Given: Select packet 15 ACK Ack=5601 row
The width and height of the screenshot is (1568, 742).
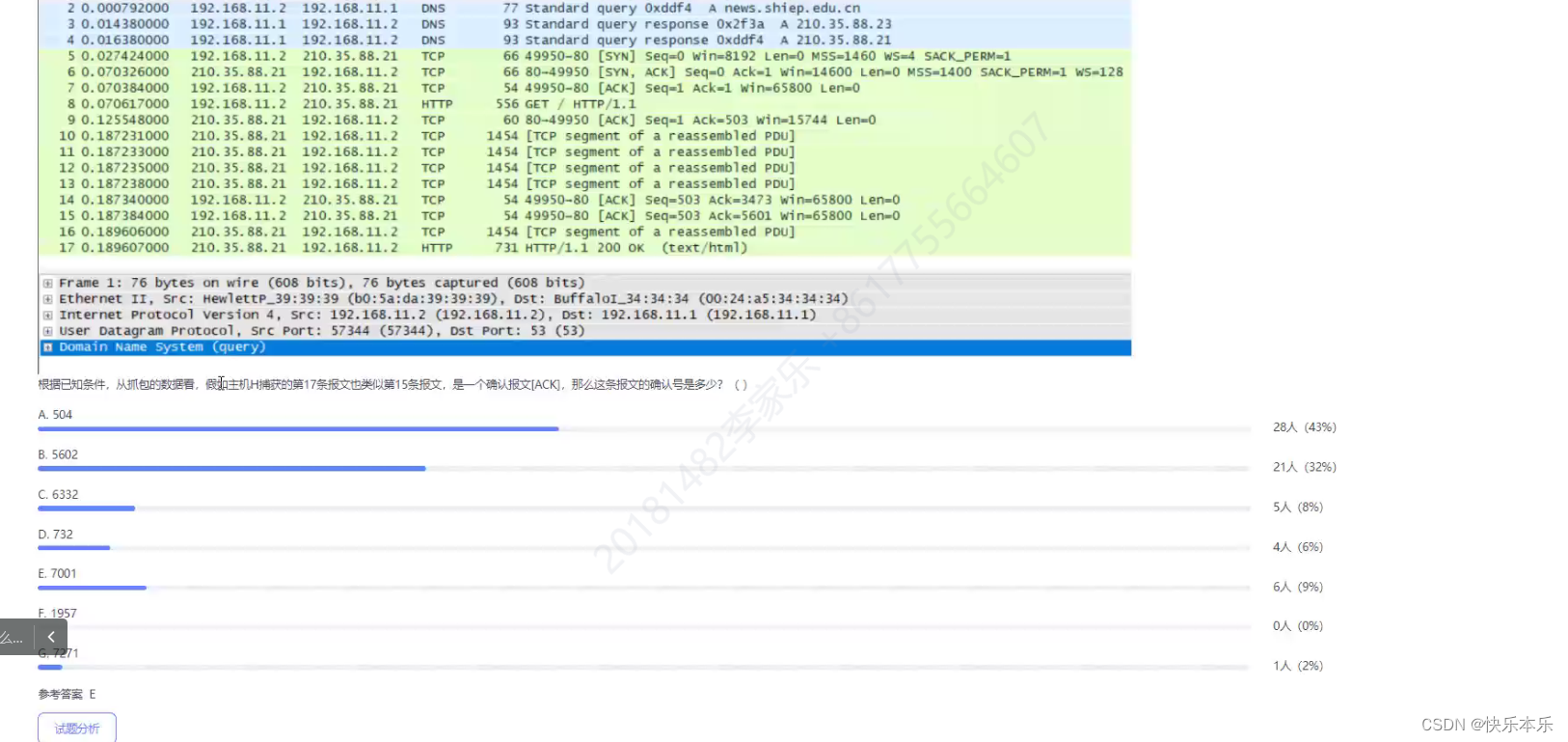Looking at the screenshot, I should (x=584, y=216).
